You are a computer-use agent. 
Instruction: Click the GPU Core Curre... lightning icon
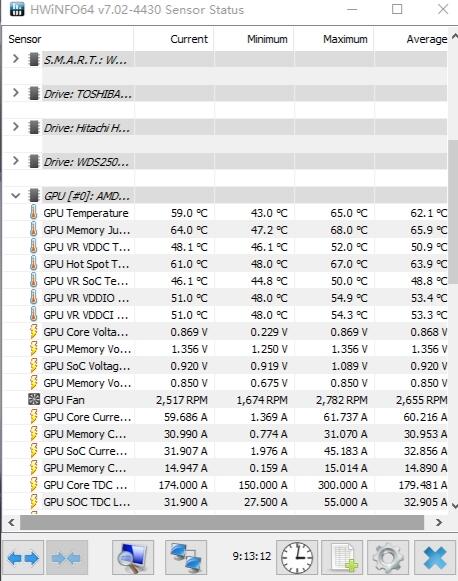[33, 417]
